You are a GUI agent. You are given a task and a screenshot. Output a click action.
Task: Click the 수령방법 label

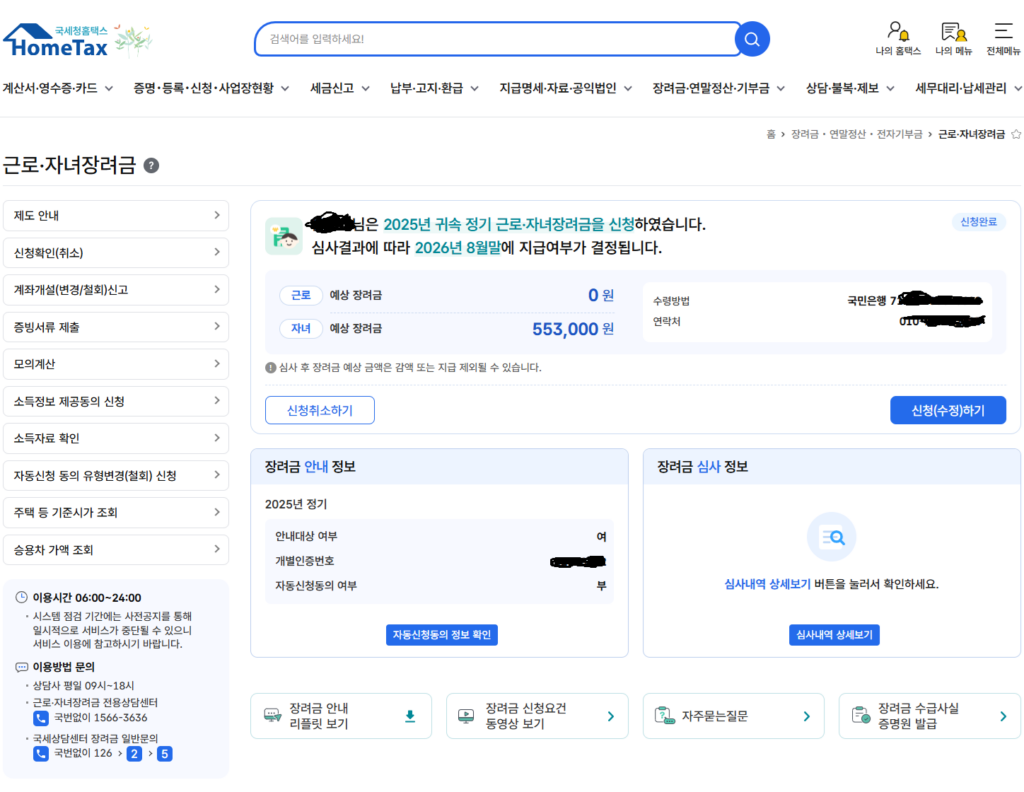[x=671, y=301]
